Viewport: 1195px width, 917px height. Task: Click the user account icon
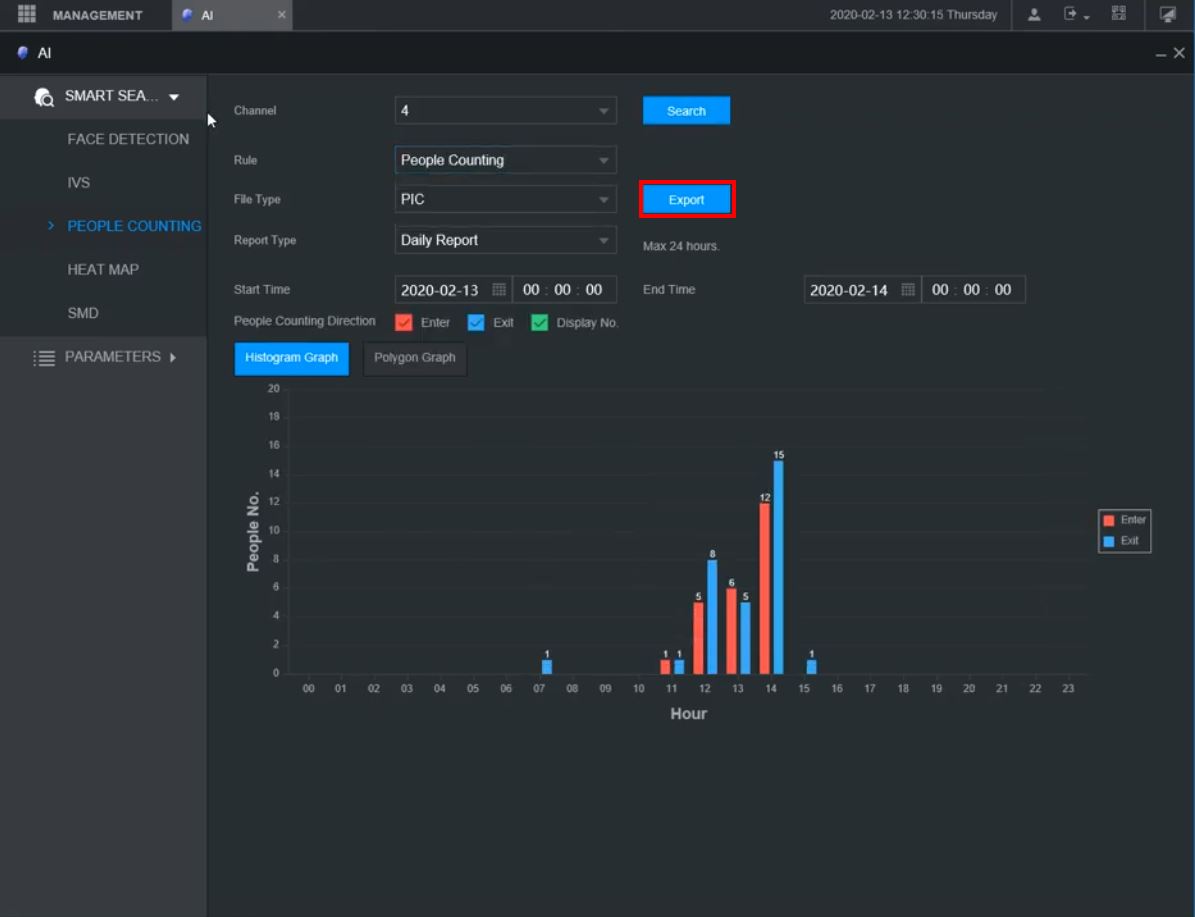(x=1034, y=15)
